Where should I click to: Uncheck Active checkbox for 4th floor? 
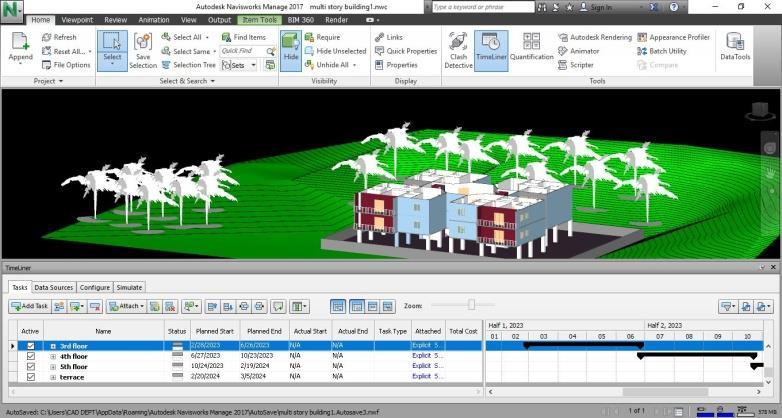coord(30,356)
